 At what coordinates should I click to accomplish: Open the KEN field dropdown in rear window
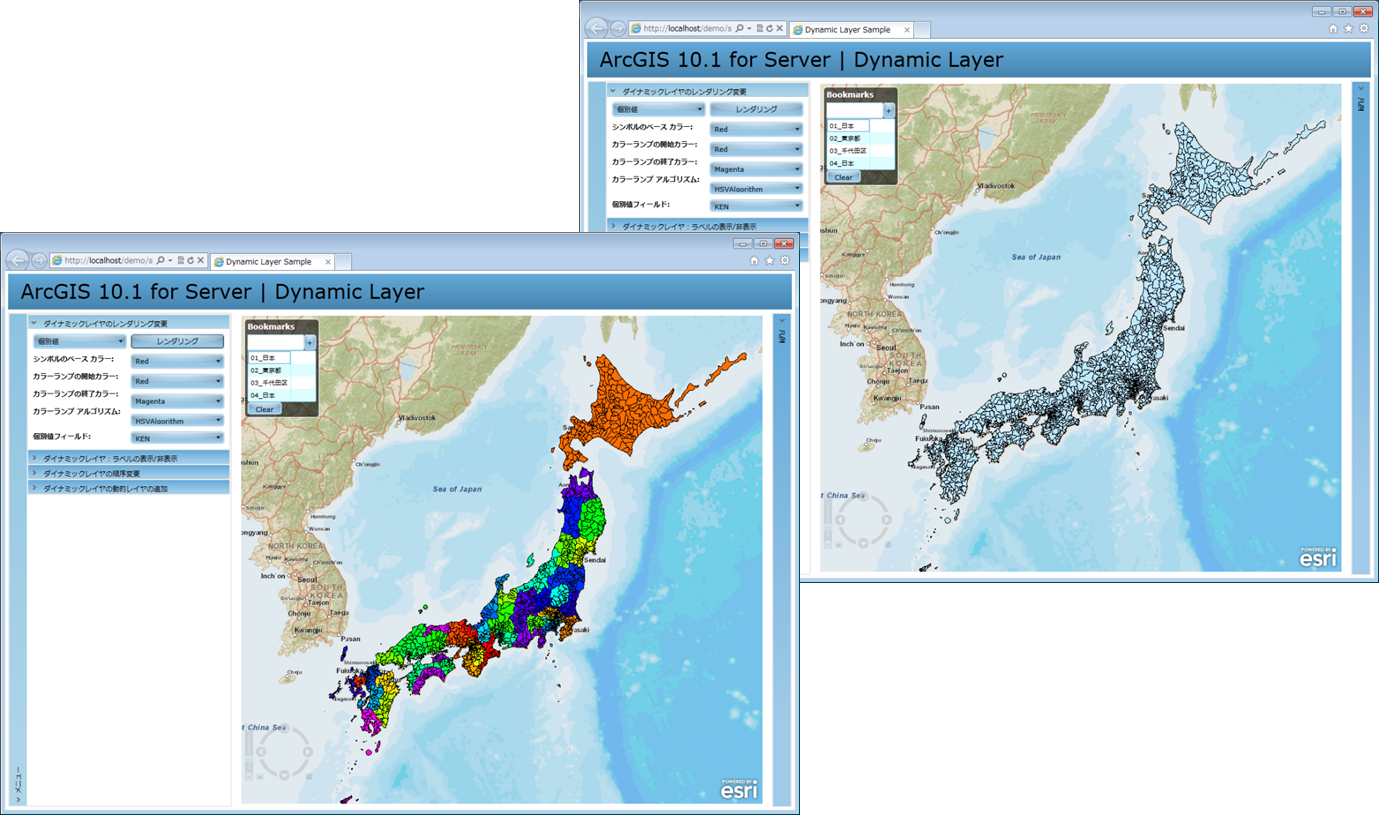757,206
